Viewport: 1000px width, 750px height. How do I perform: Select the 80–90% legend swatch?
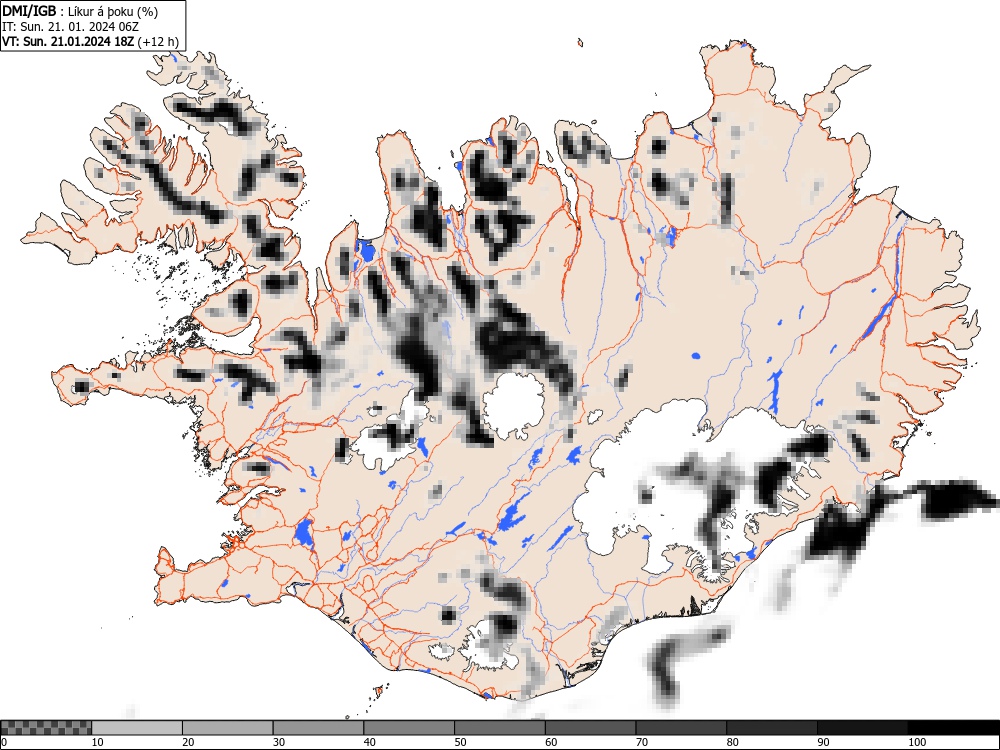pos(771,728)
